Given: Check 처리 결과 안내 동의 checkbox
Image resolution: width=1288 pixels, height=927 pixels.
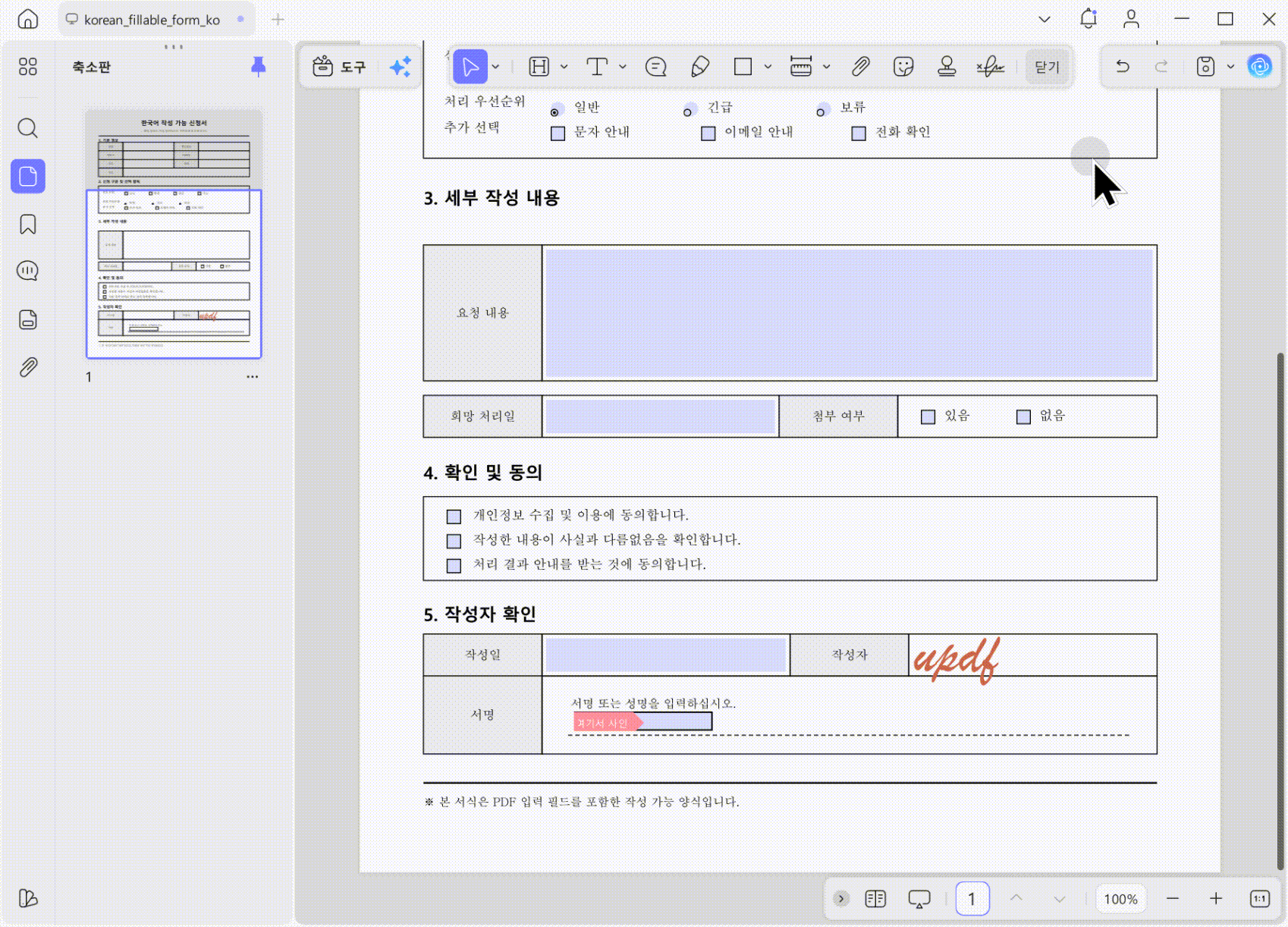Looking at the screenshot, I should 454,565.
